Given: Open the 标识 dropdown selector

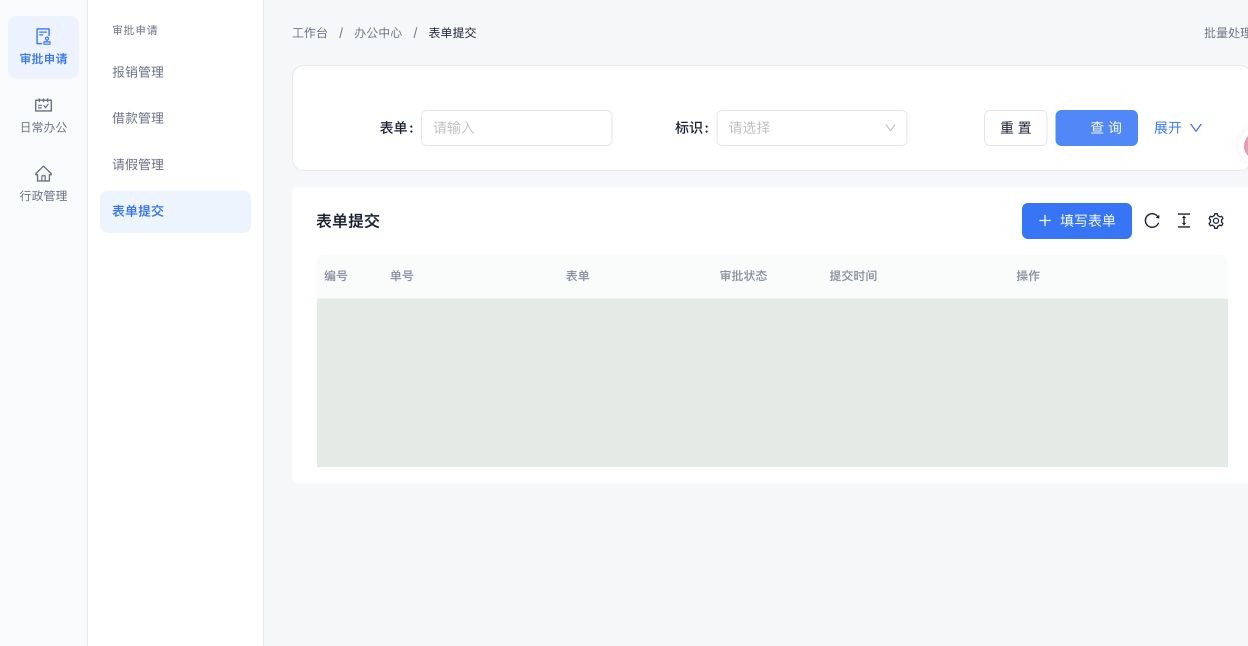Looking at the screenshot, I should click(812, 128).
